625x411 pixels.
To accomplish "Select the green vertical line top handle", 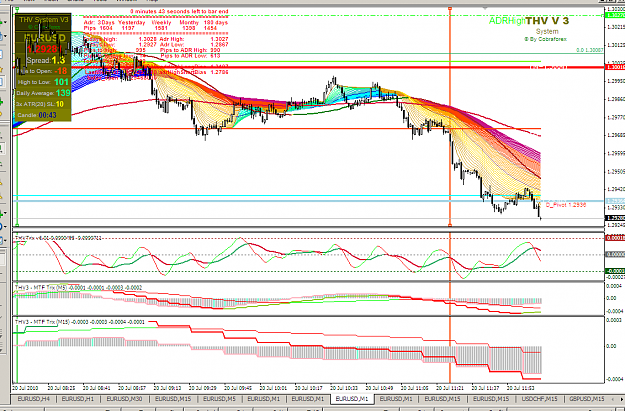I will pos(17,8).
